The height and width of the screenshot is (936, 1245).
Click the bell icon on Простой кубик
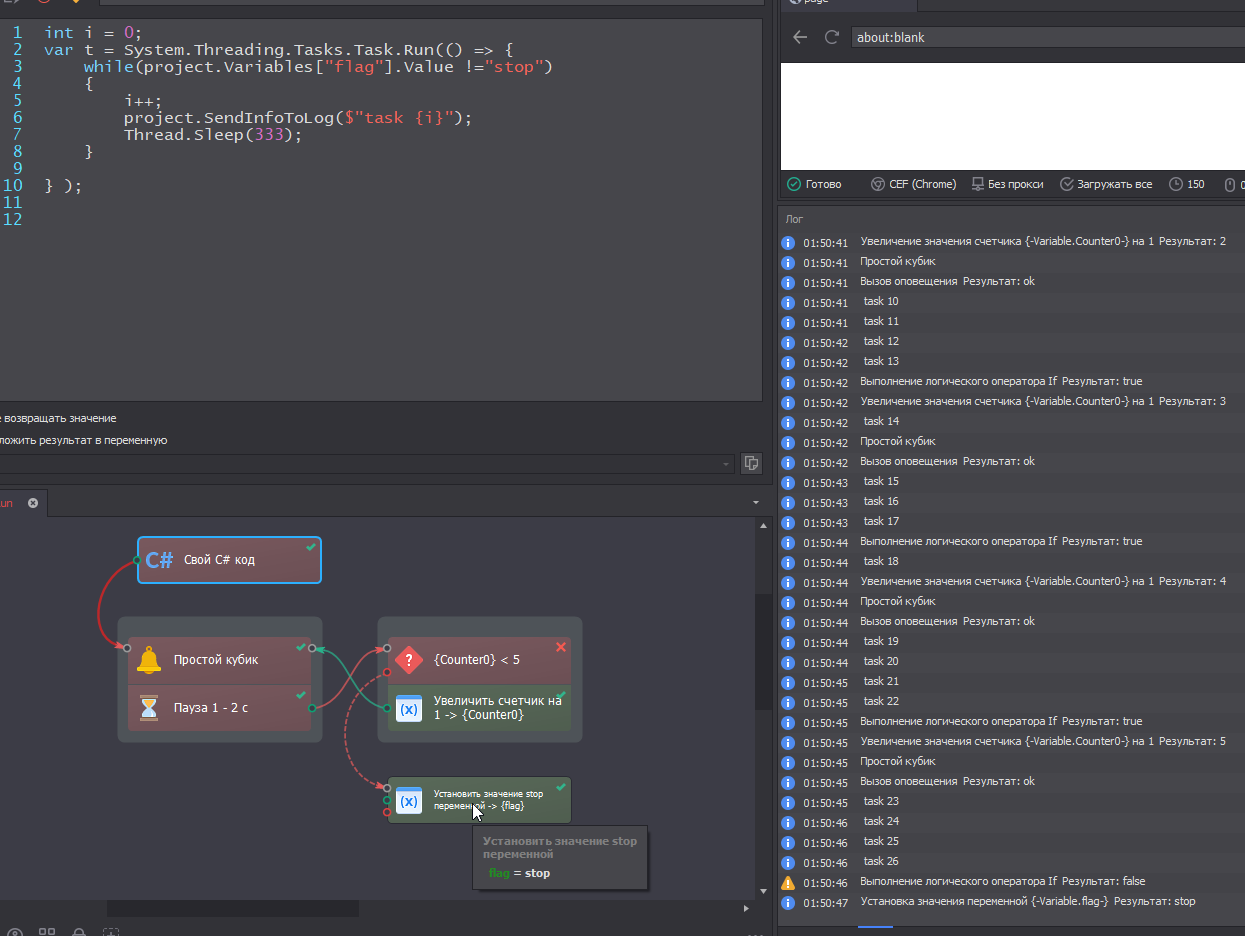point(149,660)
